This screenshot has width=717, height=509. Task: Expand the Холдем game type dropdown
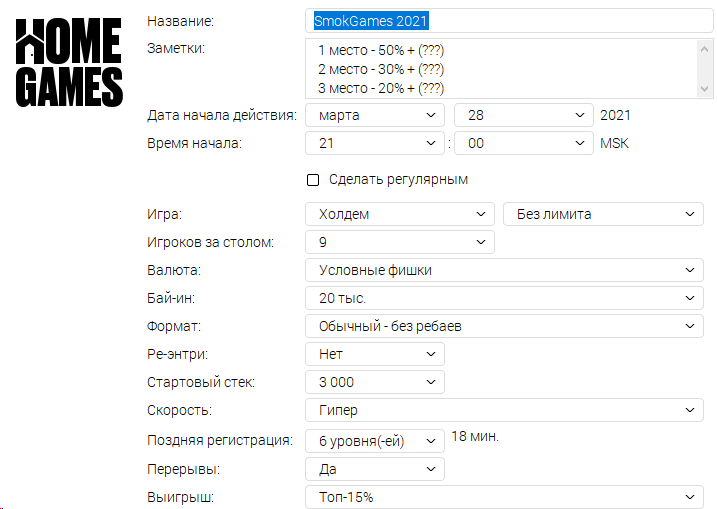(400, 214)
